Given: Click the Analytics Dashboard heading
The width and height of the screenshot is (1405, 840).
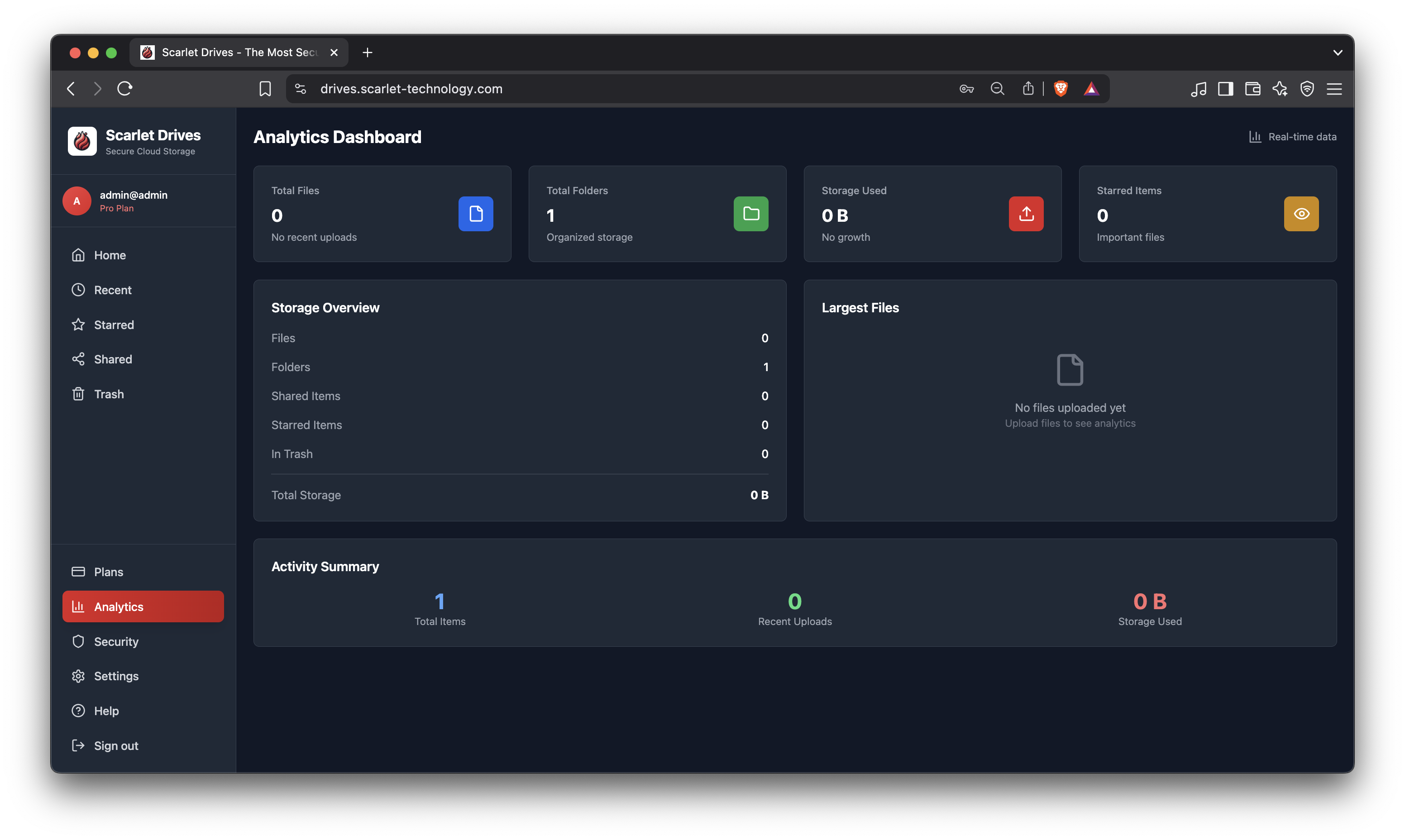Looking at the screenshot, I should click(337, 137).
